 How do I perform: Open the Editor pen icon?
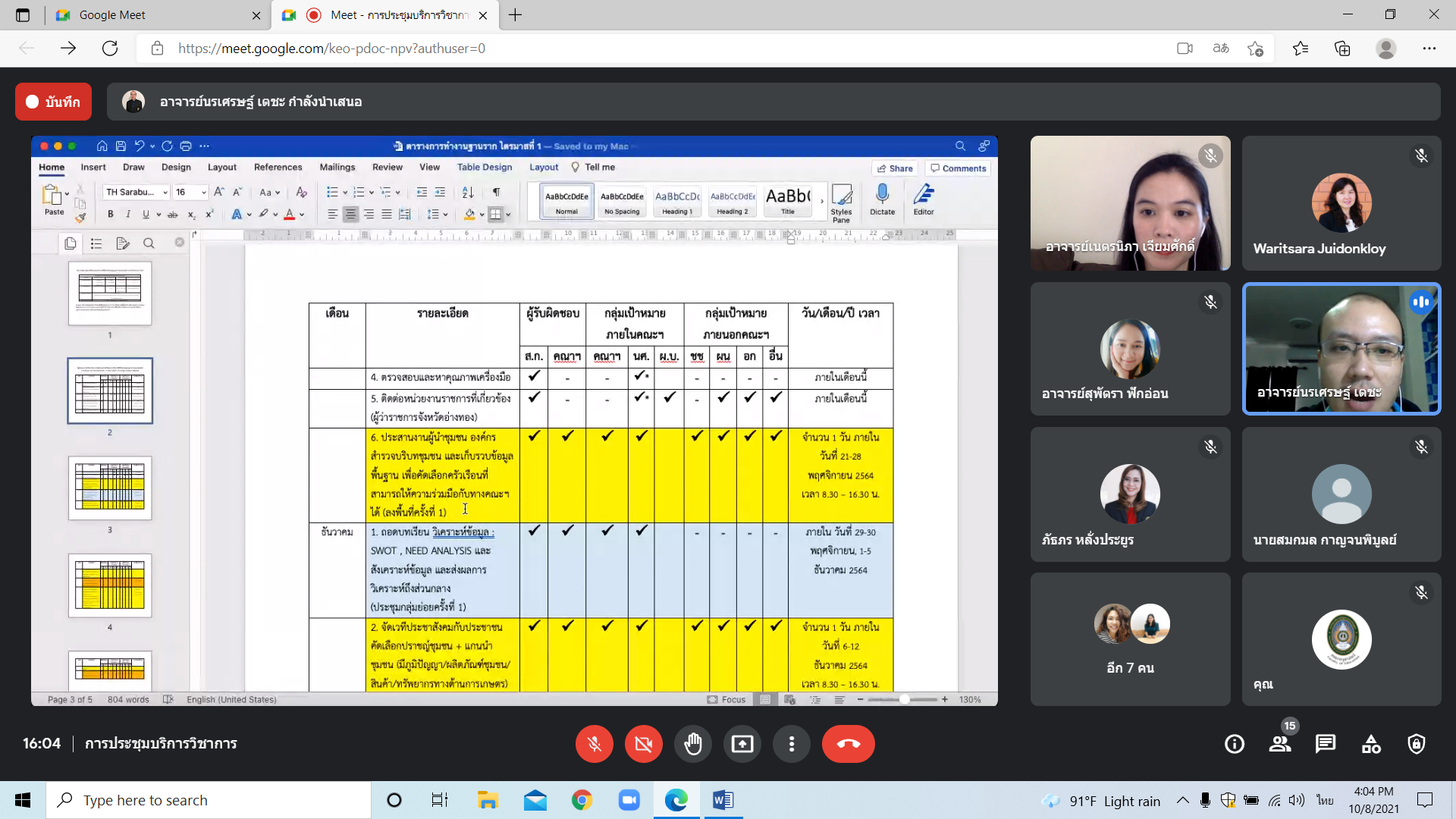(924, 199)
